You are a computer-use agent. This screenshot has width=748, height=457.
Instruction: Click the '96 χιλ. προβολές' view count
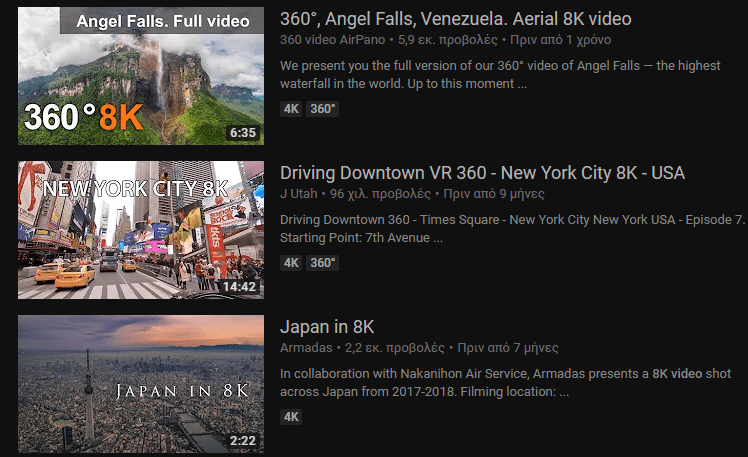[x=380, y=194]
